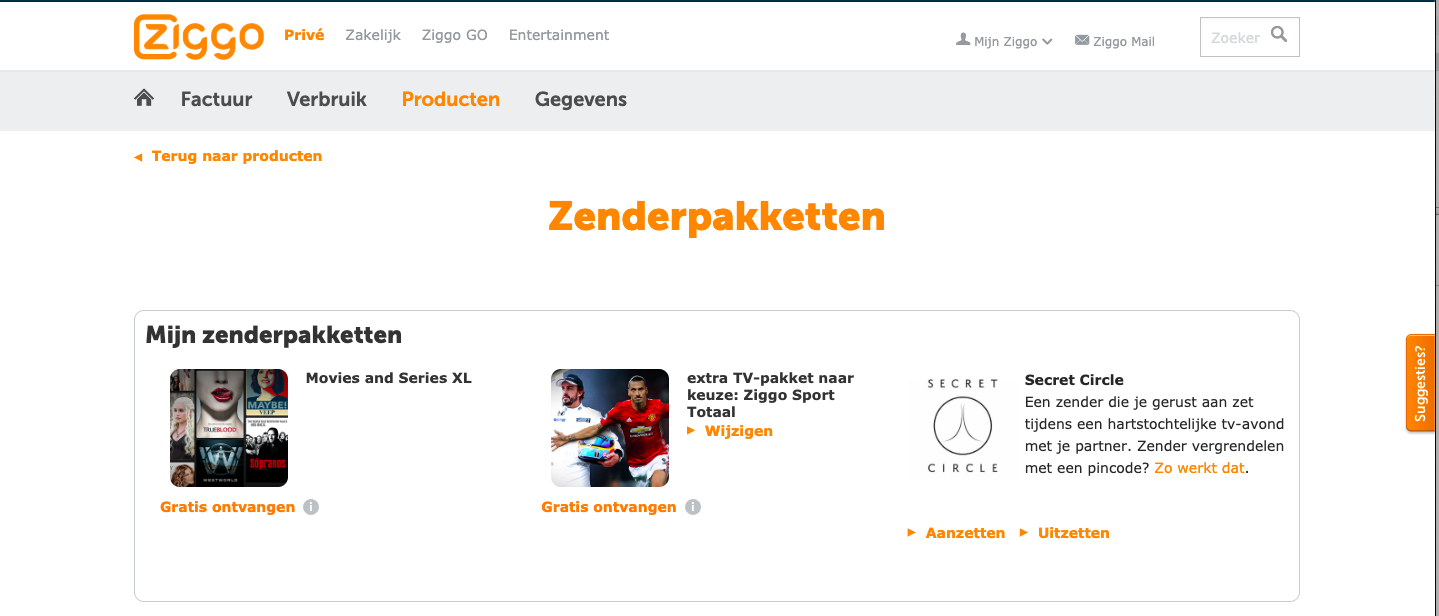
Task: Open the Factuur tab
Action: click(x=216, y=99)
